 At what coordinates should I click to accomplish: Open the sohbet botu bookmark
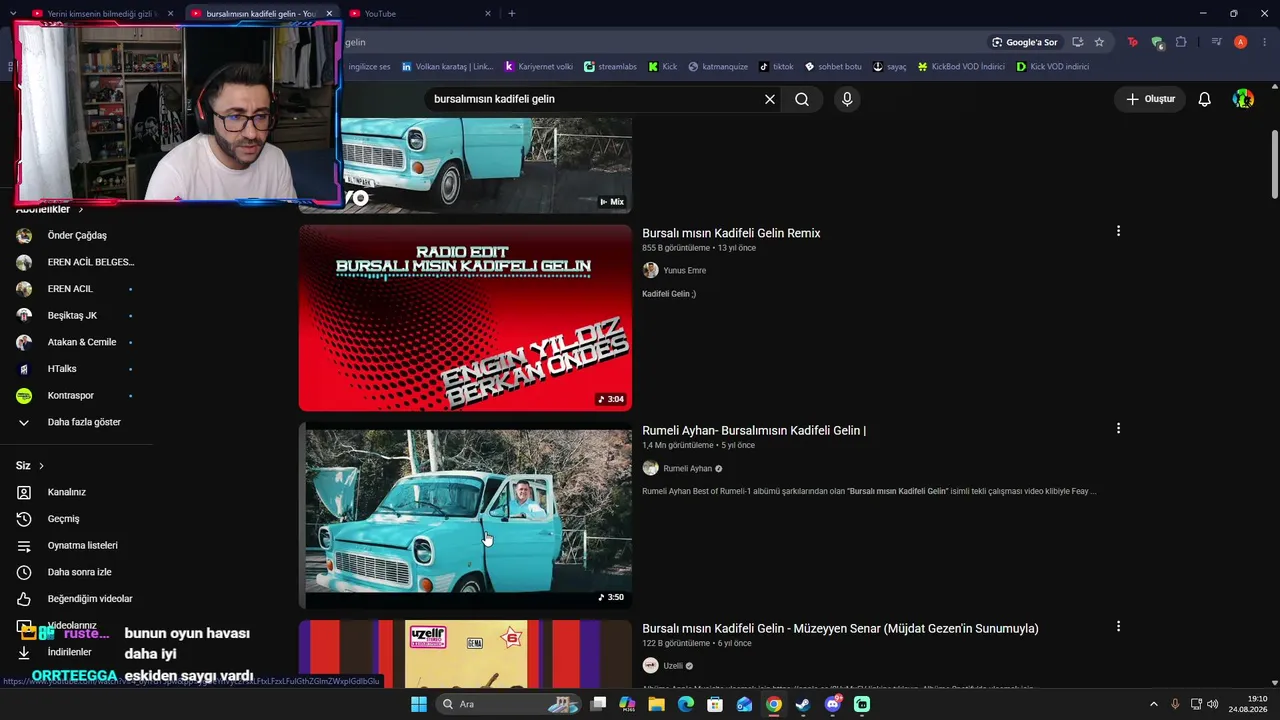pos(833,67)
